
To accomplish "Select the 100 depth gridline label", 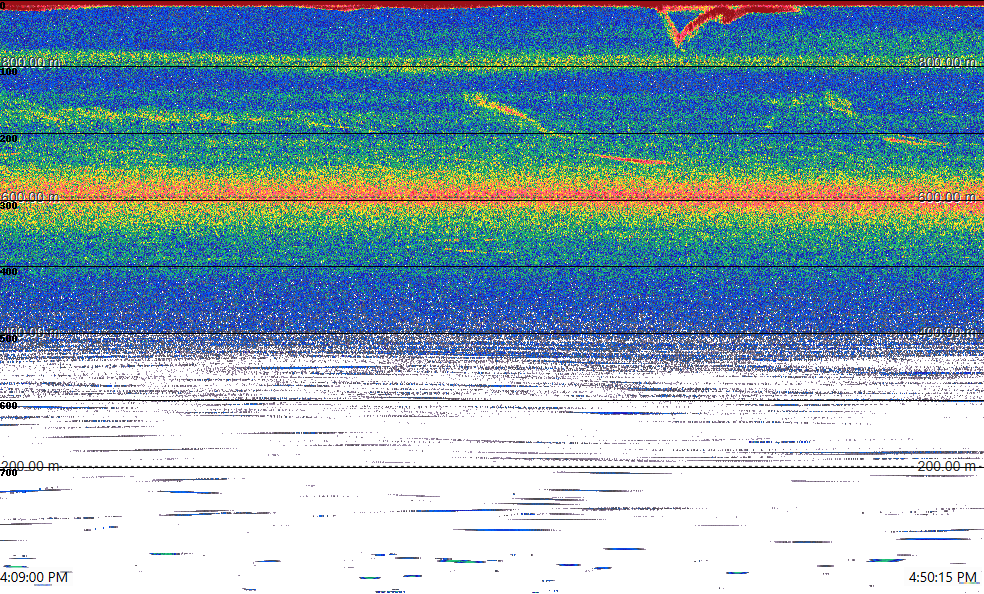I will 9,72.
